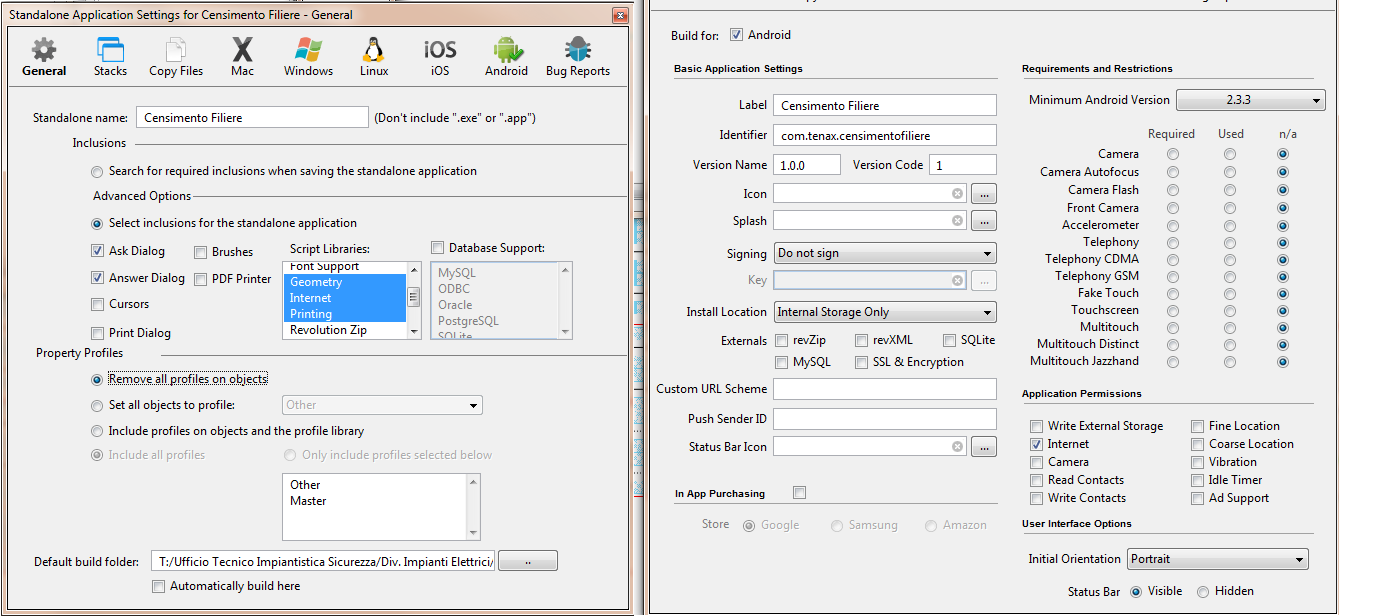Screen dimensions: 1400x616
Task: Open the Stacks settings pane
Action: coord(110,57)
